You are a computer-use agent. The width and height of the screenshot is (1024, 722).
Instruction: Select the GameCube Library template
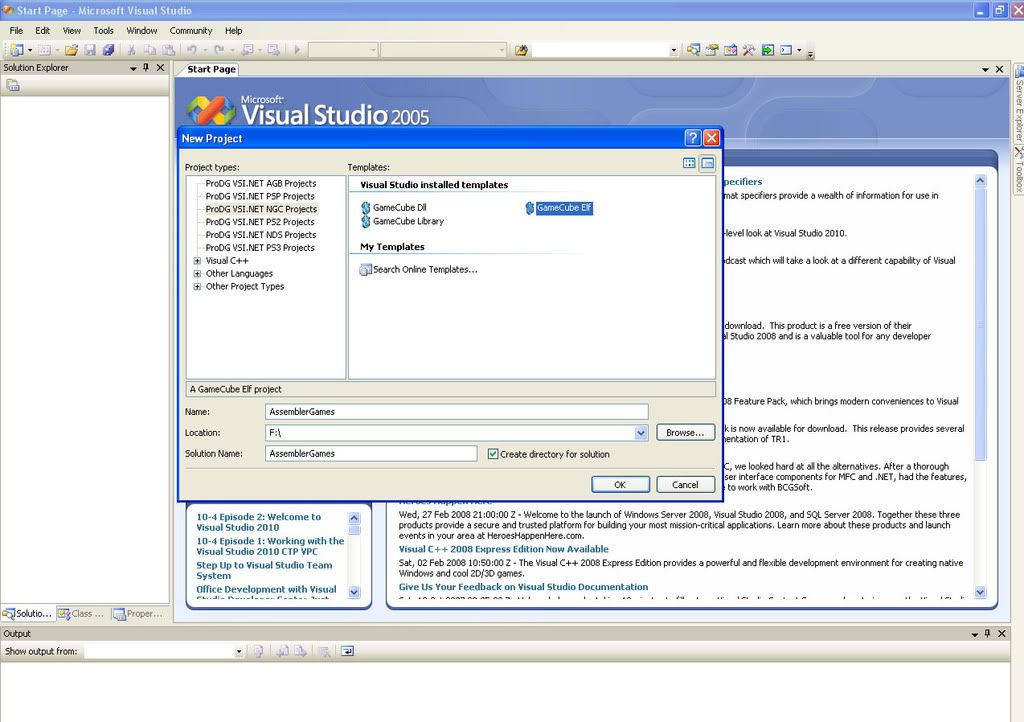[x=402, y=221]
